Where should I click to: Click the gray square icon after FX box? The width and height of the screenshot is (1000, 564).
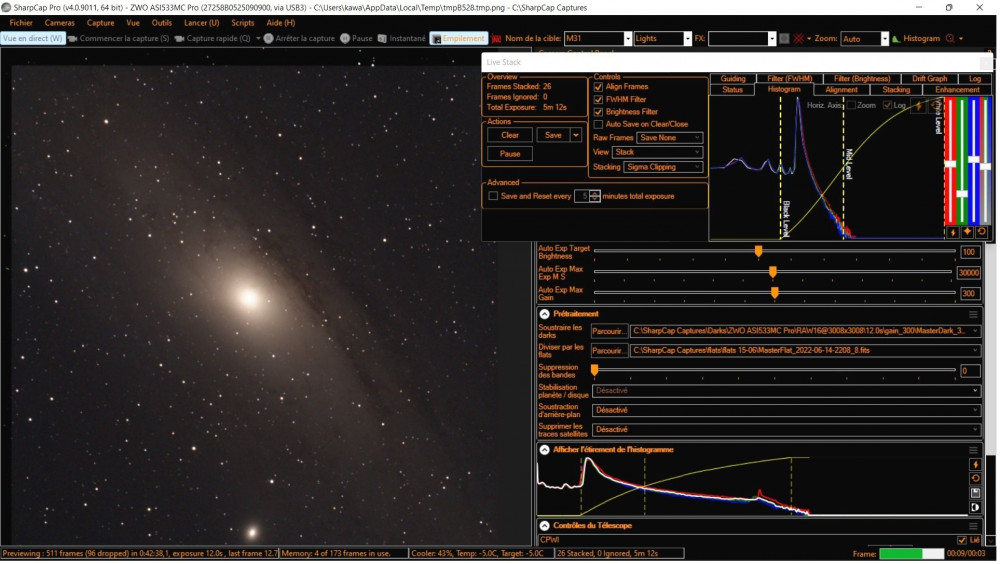(784, 38)
